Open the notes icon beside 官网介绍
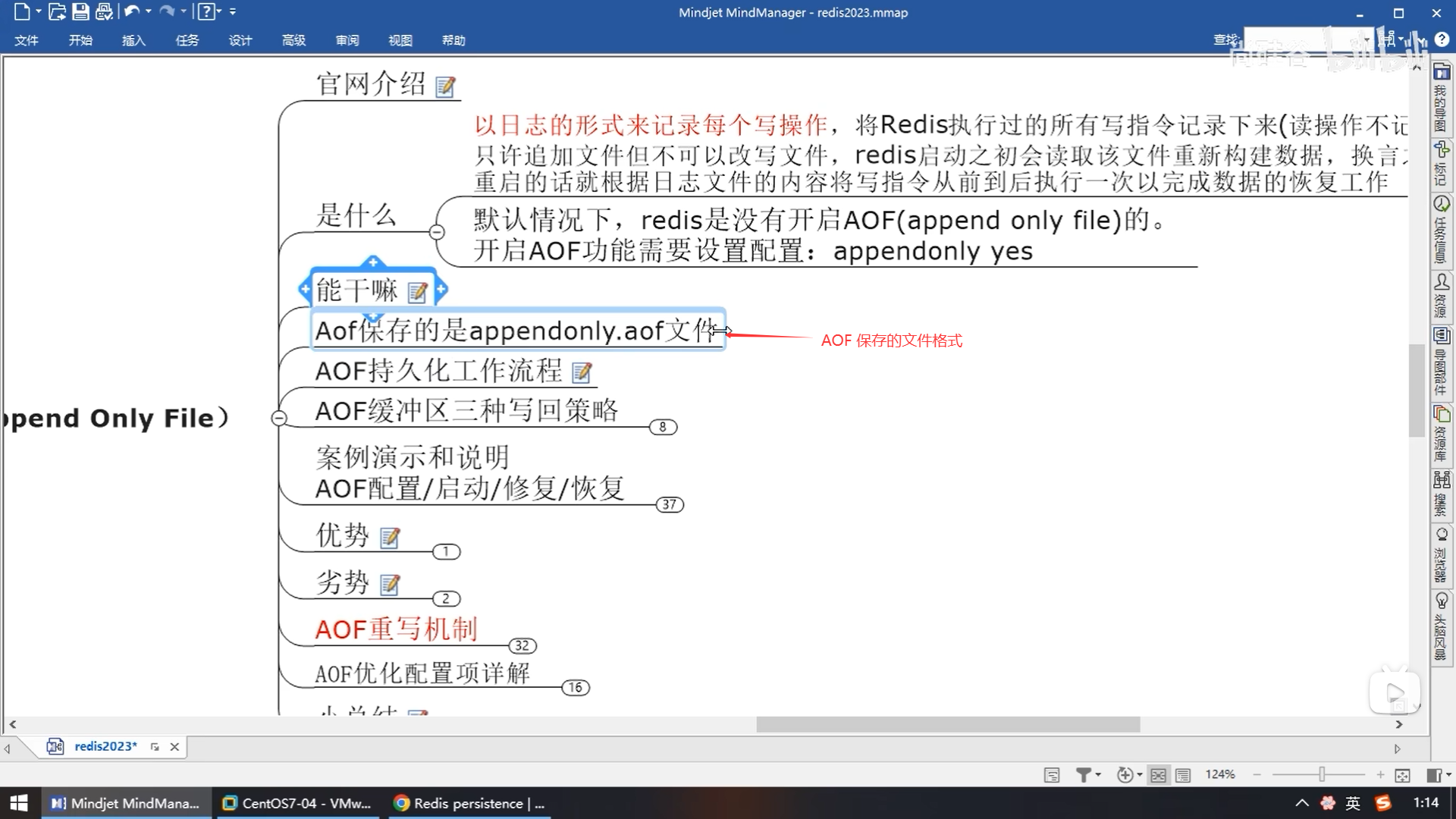The image size is (1456, 819). [445, 87]
